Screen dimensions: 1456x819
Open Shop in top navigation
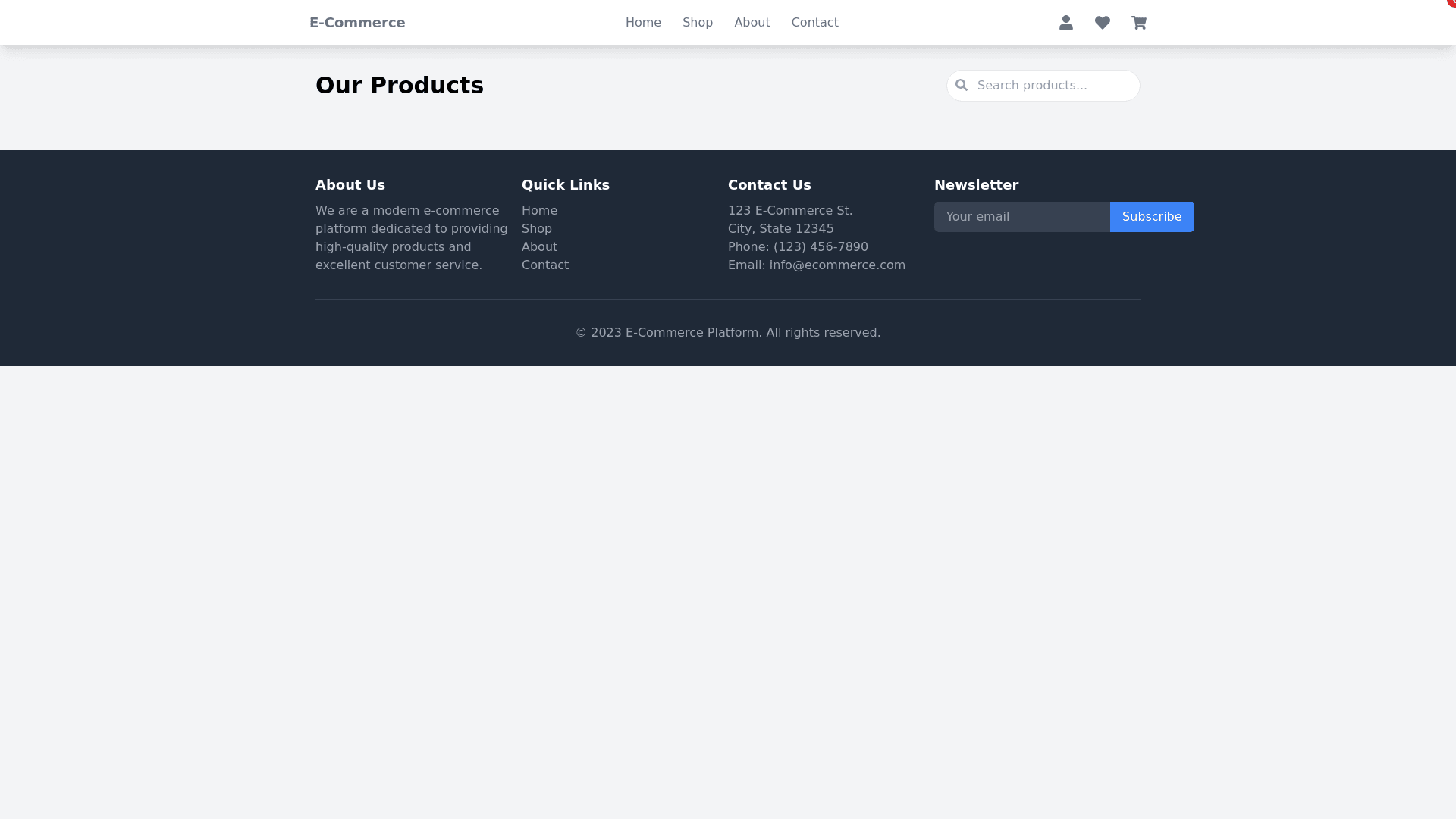698,23
